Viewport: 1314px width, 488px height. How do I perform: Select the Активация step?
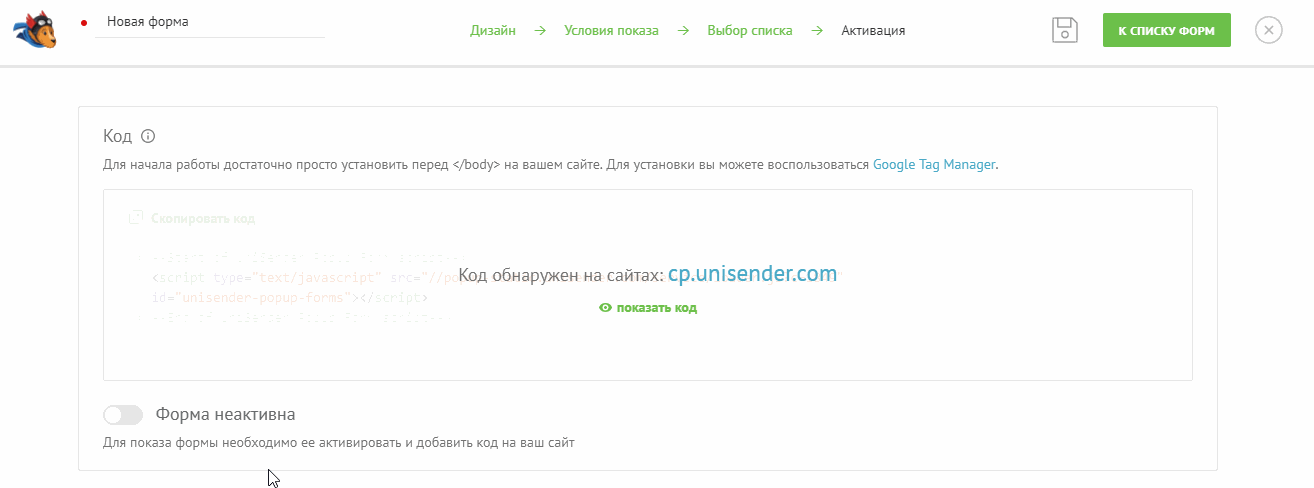(x=873, y=31)
